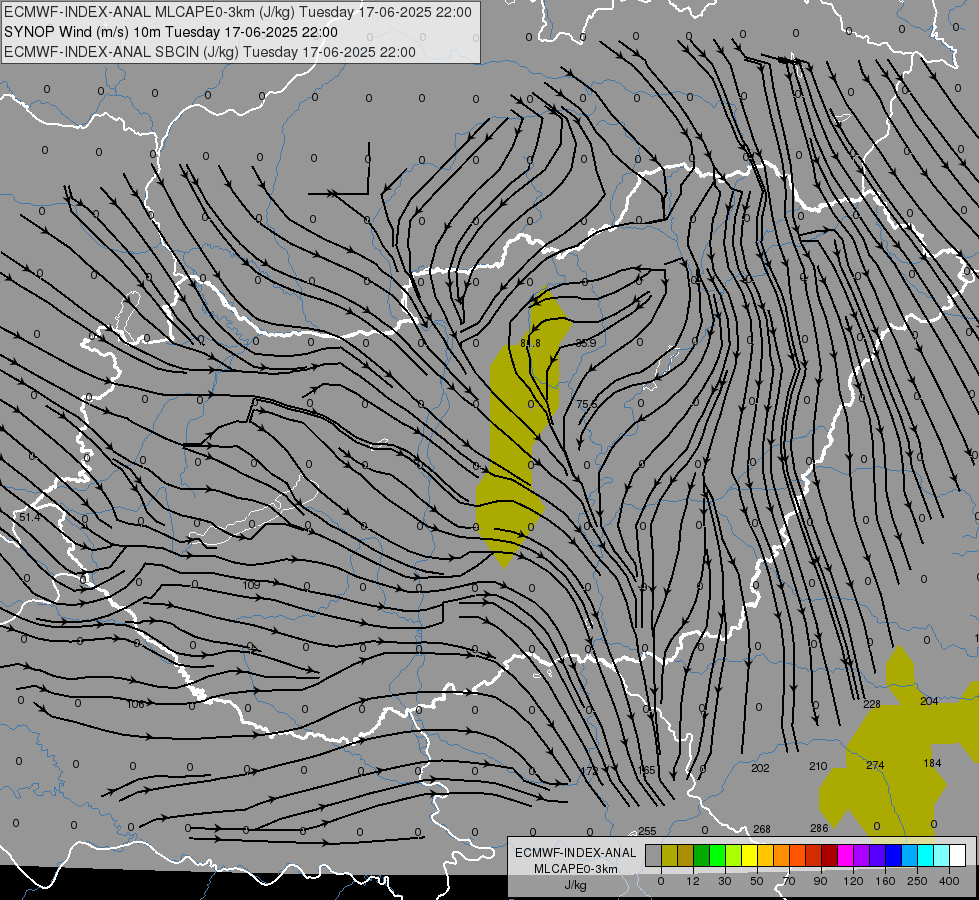979x900 pixels.
Task: Click the 274 value on the map
Action: coord(875,765)
